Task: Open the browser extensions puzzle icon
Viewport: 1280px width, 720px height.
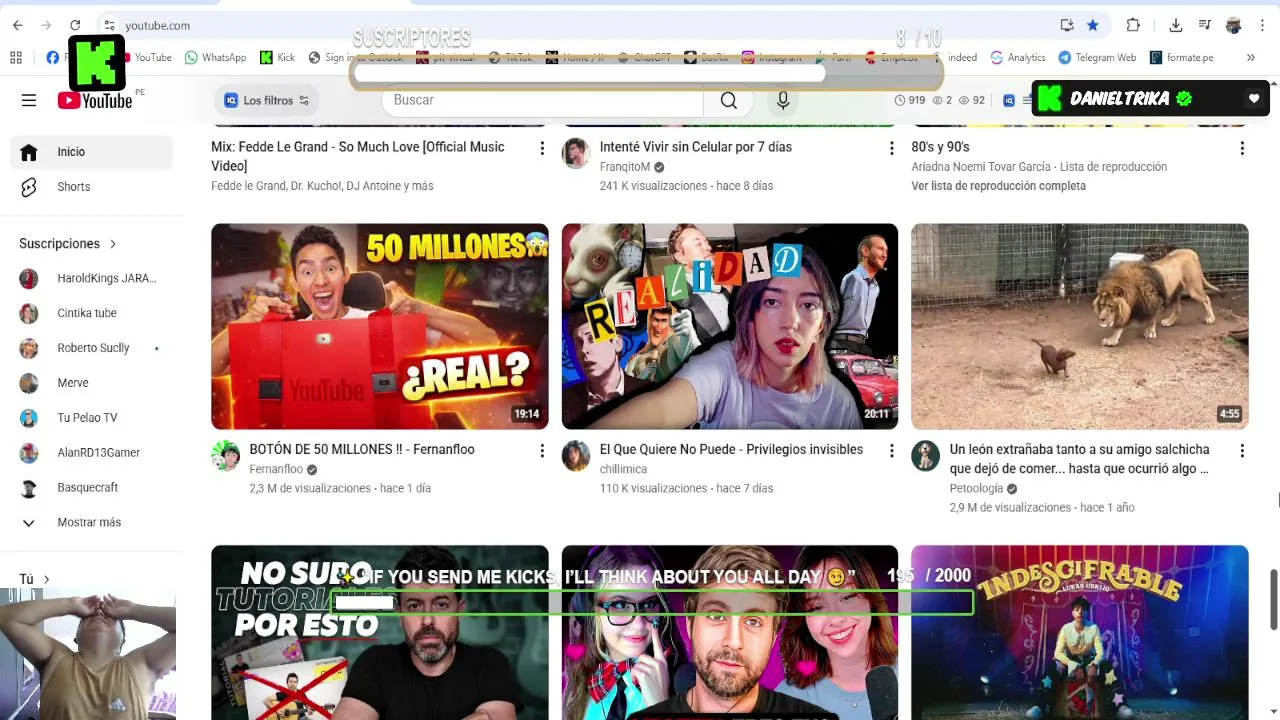Action: (x=1133, y=25)
